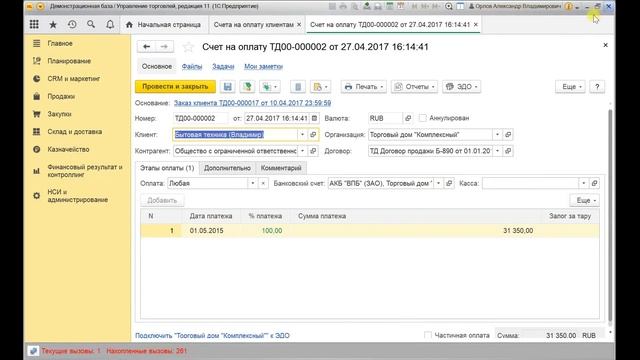640x360 pixels.
Task: Expand the Договор dropdown list
Action: click(x=497, y=151)
